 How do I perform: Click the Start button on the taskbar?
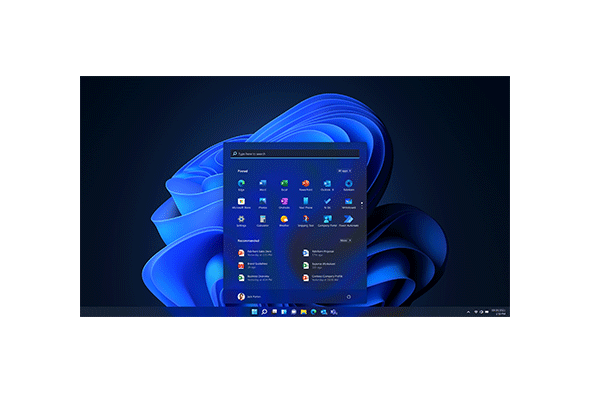click(255, 312)
